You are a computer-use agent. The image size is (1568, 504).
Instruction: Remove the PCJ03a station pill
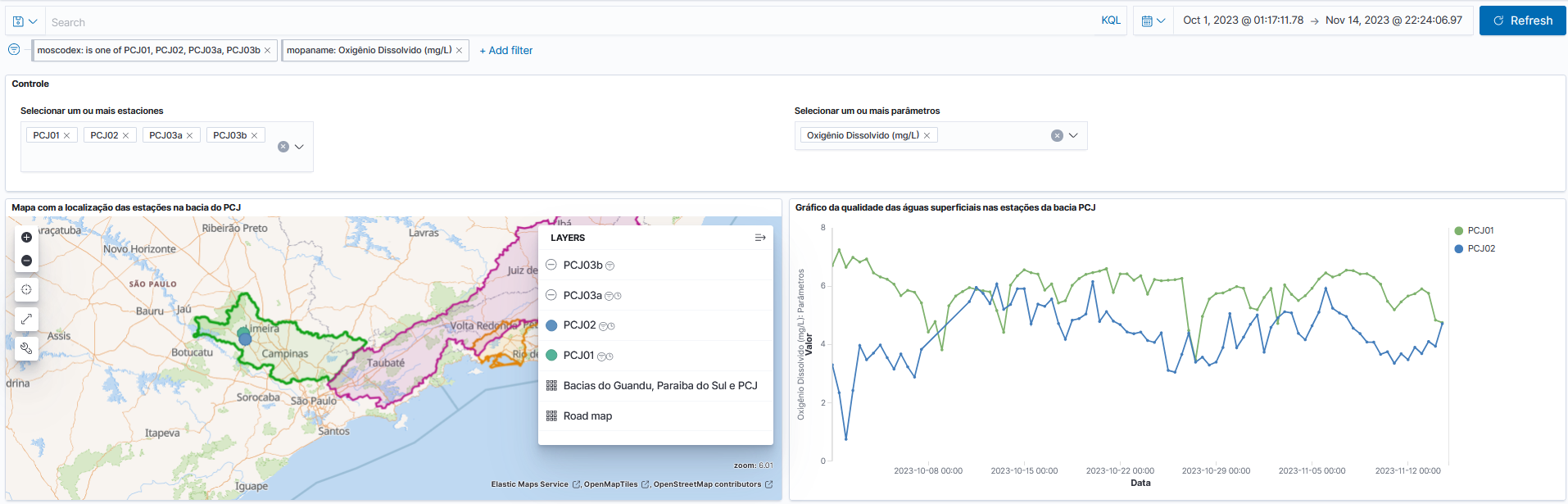point(189,136)
